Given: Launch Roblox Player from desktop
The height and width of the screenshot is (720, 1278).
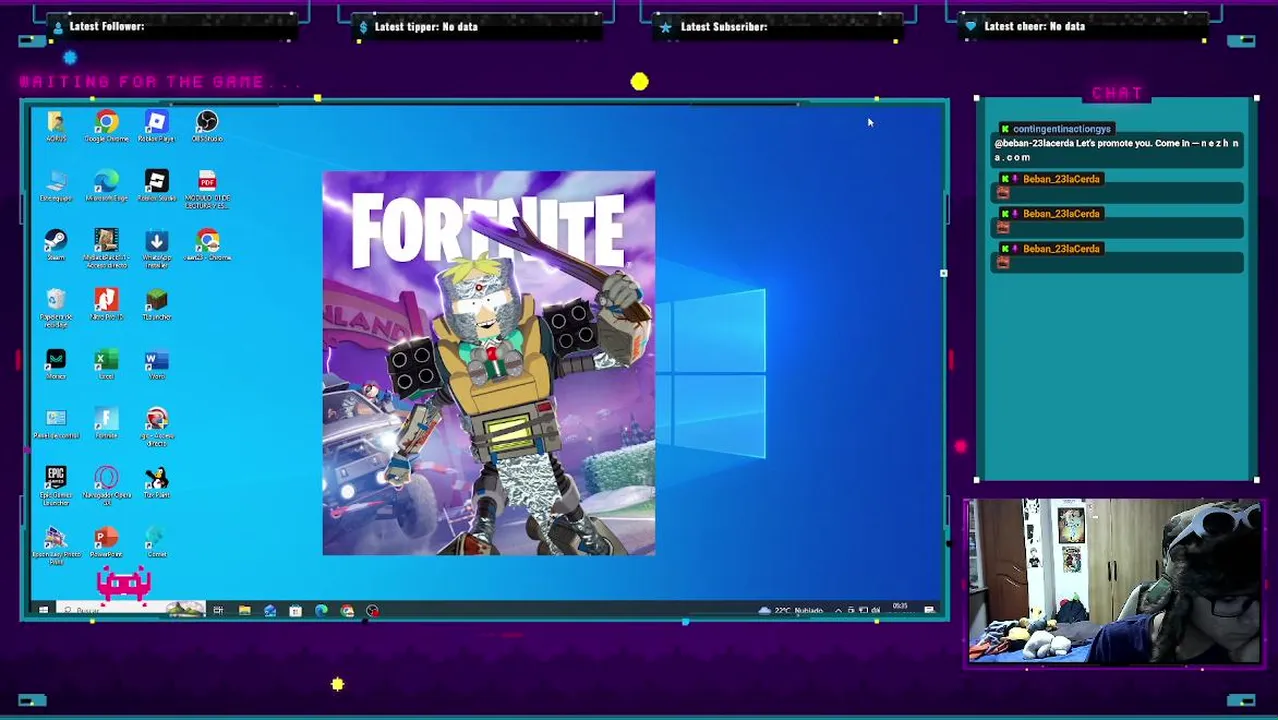Looking at the screenshot, I should [156, 126].
